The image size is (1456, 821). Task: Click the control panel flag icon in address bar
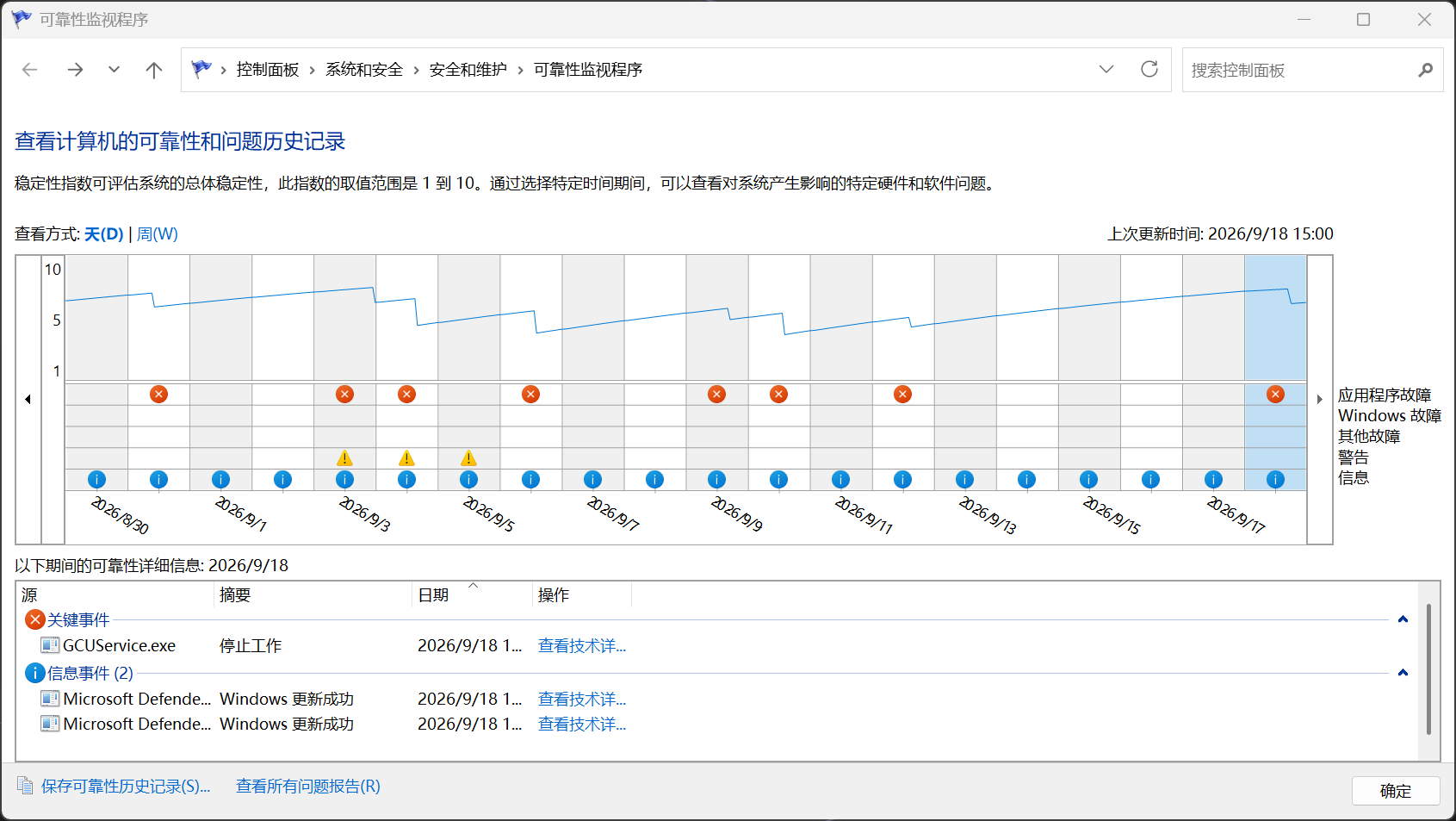(x=201, y=69)
